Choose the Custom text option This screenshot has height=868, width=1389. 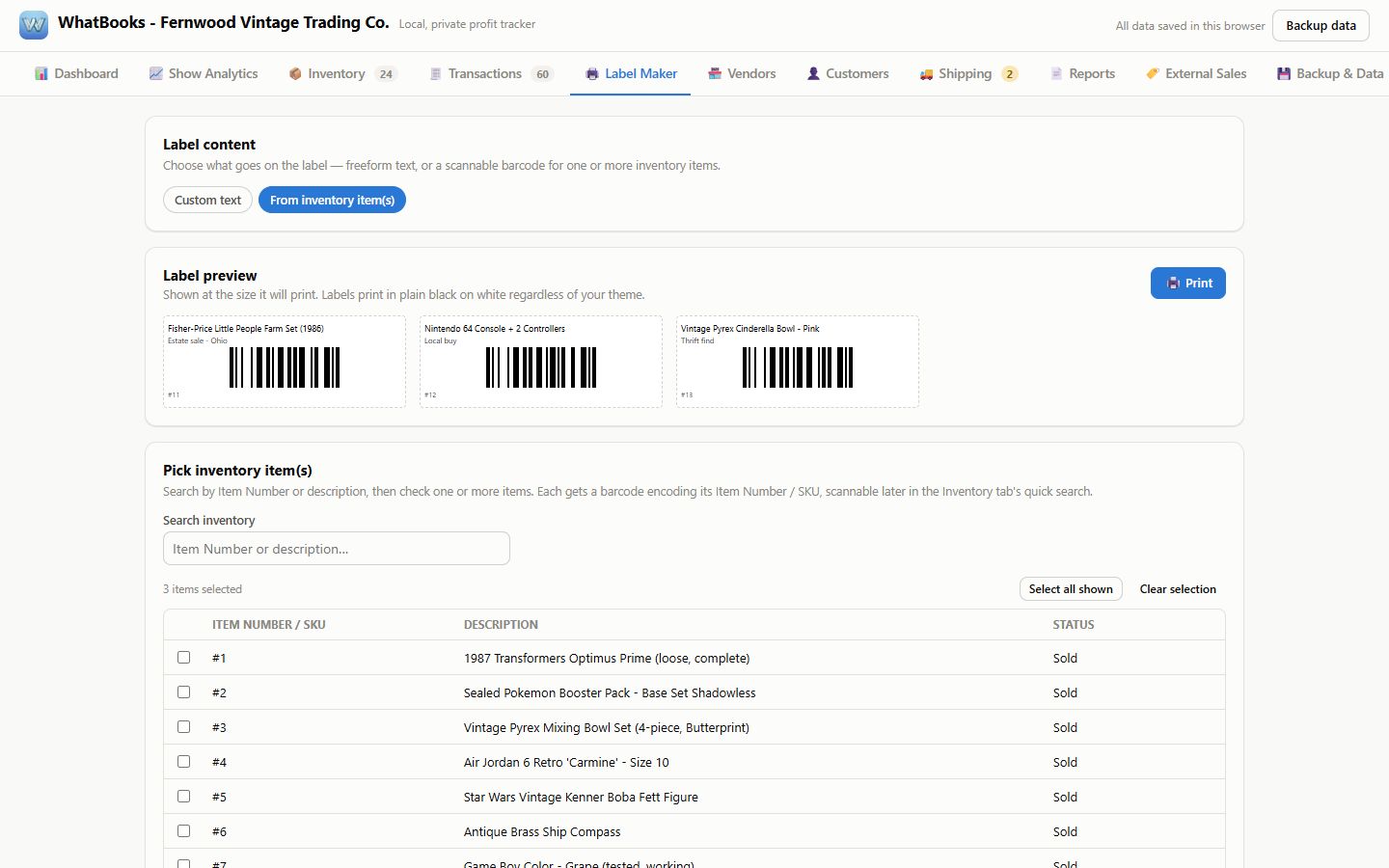[x=207, y=200]
